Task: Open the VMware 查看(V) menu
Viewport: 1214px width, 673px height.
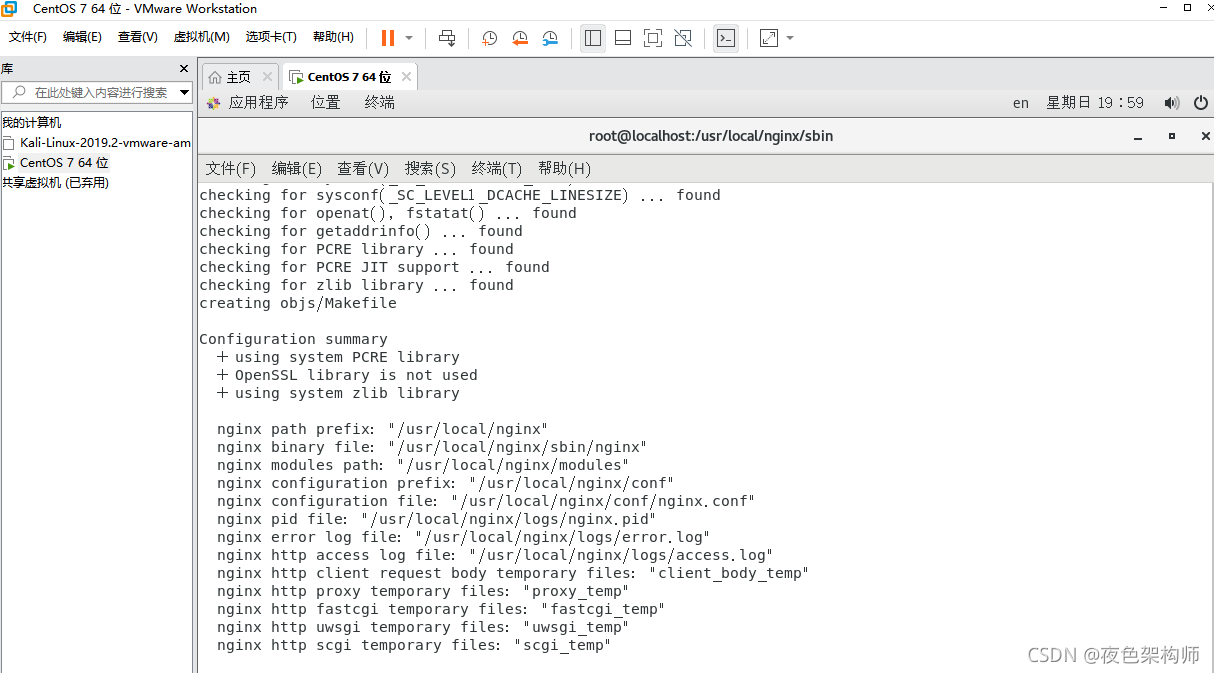Action: (138, 37)
